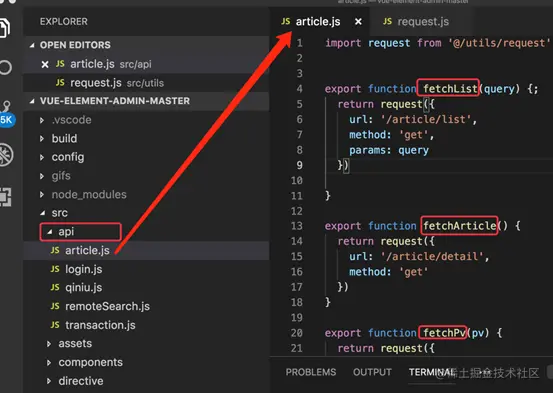The image size is (553, 393).
Task: Click 'params: query' on line 8
Action: (389, 150)
